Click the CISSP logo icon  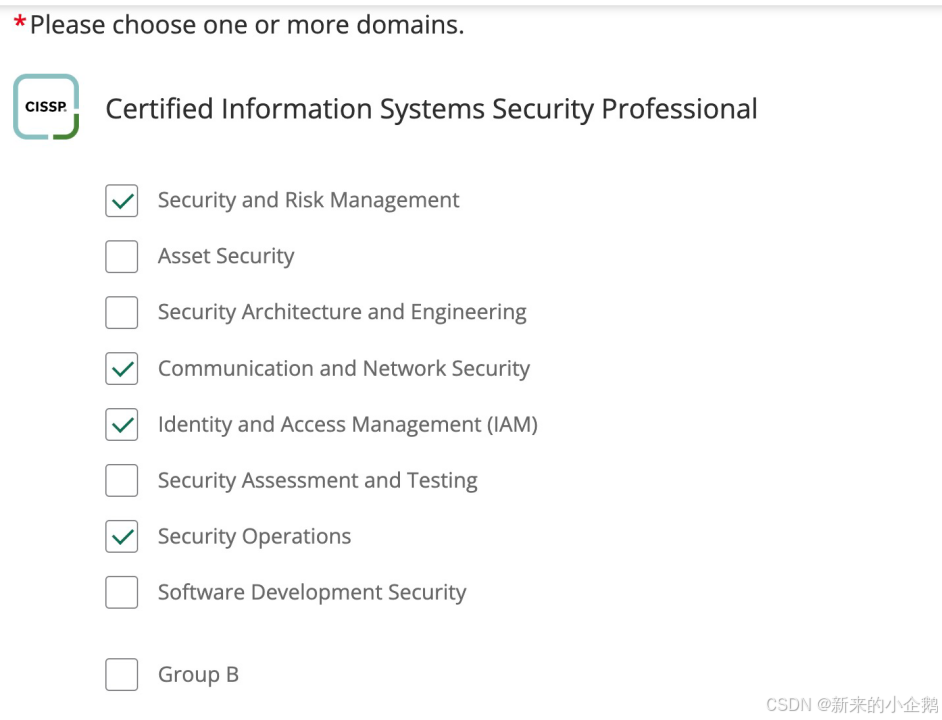pyautogui.click(x=46, y=107)
